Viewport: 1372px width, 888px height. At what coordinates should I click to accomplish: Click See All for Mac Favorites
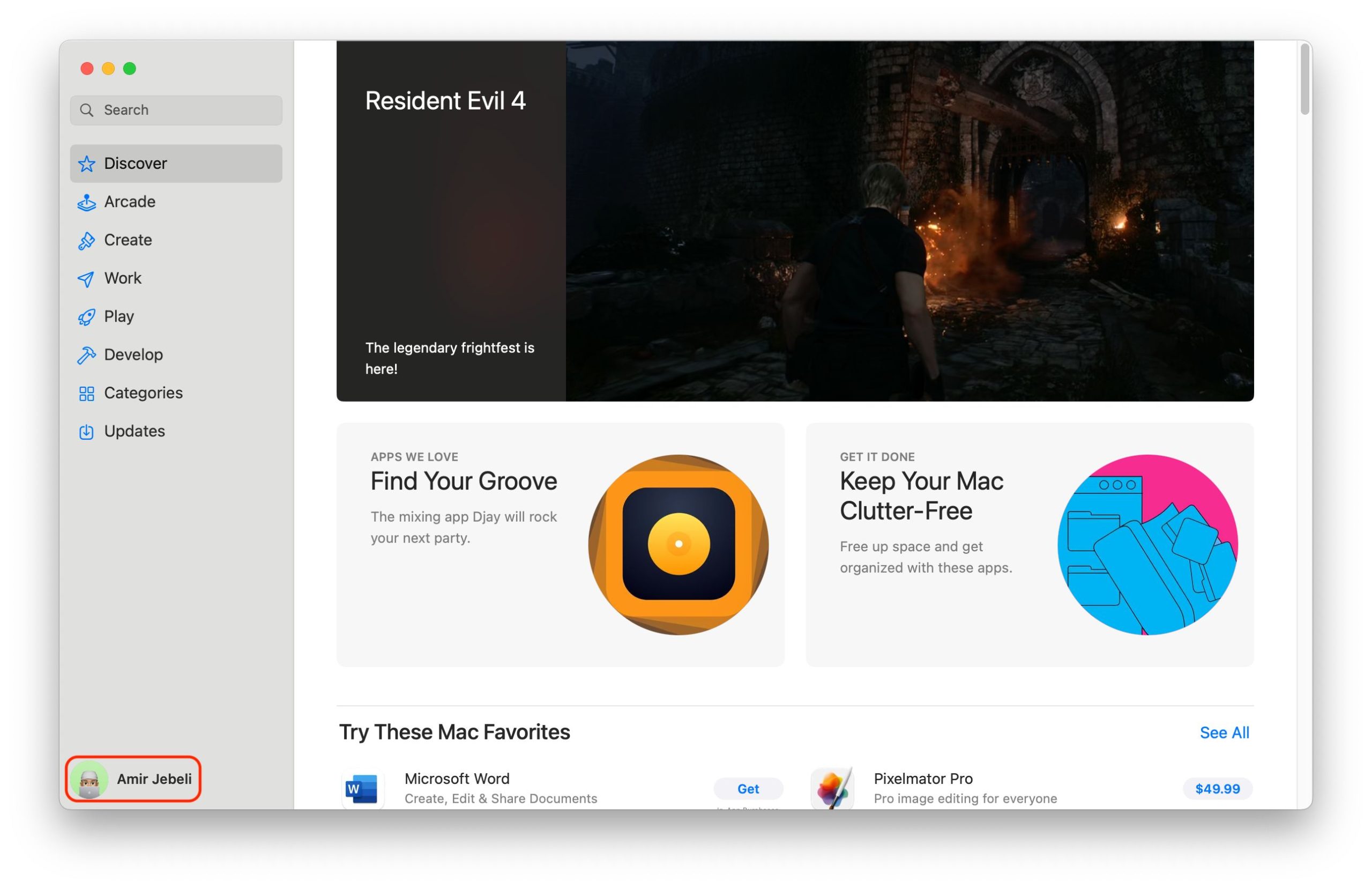1224,732
